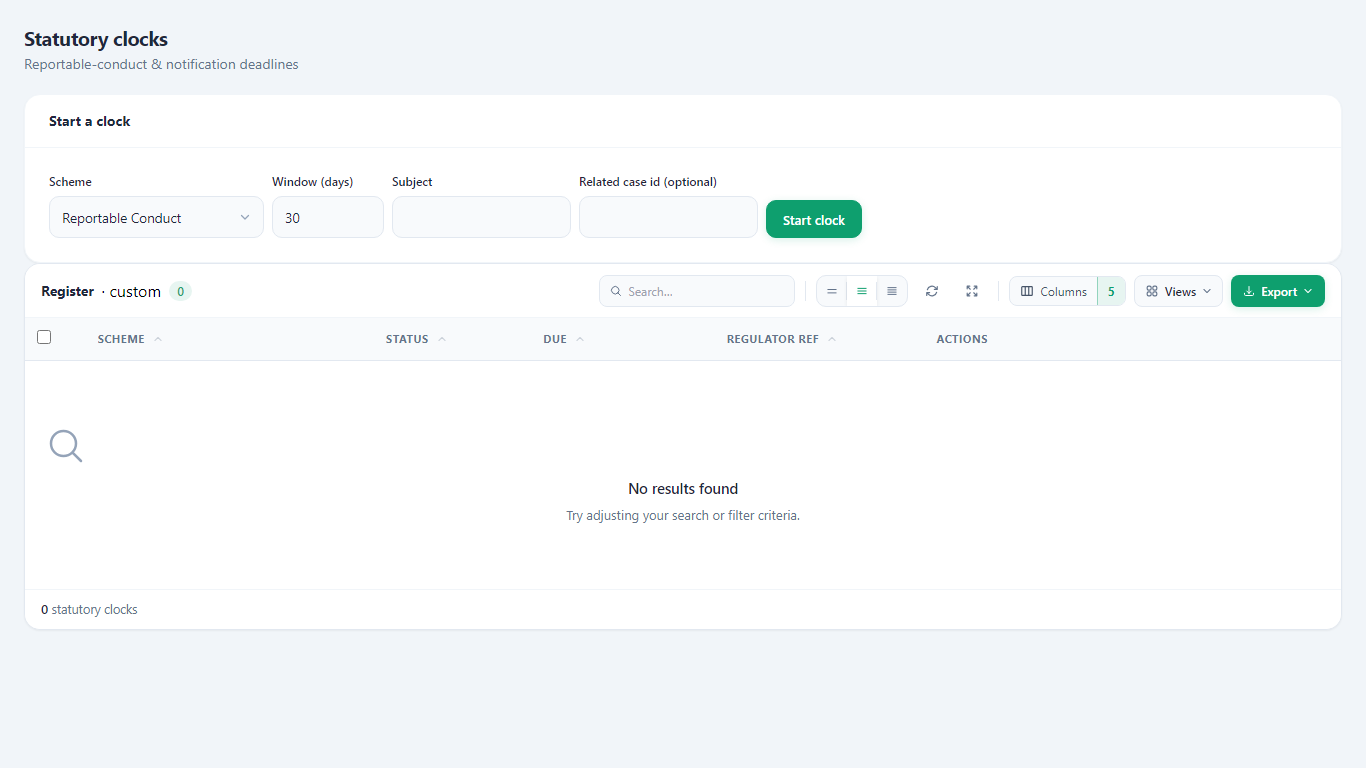Refresh the register table
The width and height of the screenshot is (1366, 768).
coord(932,291)
